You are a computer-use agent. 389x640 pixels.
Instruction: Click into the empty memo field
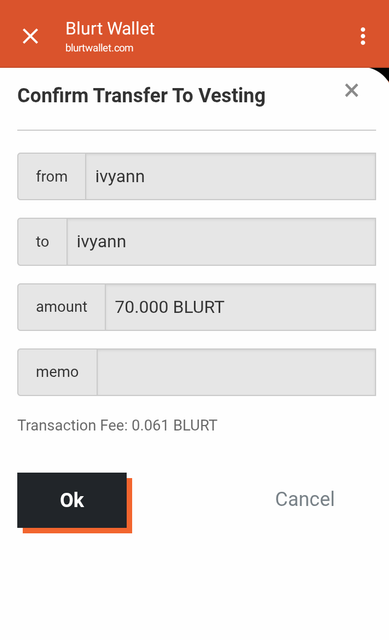pyautogui.click(x=236, y=372)
